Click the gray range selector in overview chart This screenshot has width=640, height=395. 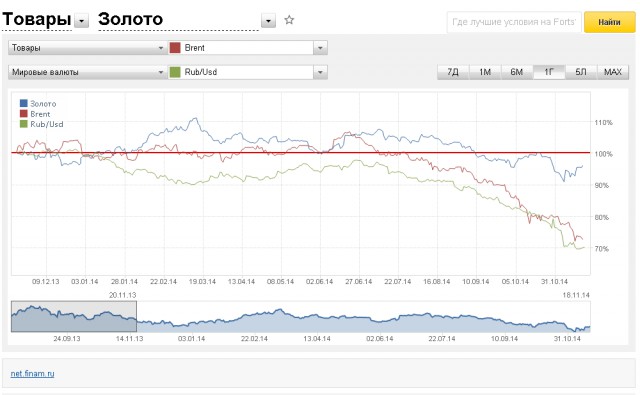[74, 316]
